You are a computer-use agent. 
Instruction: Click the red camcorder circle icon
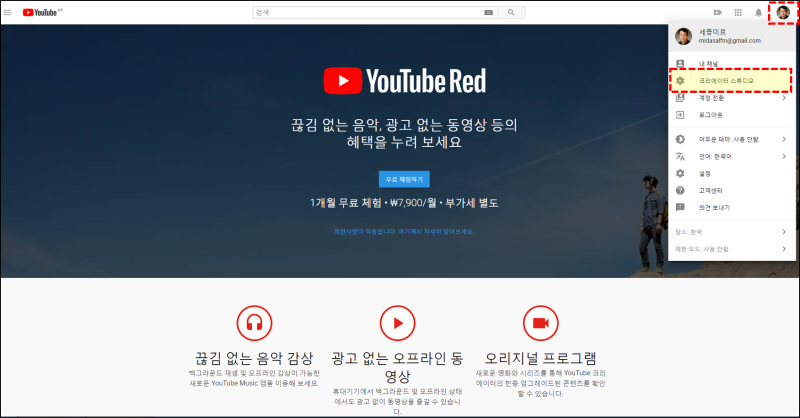tap(540, 323)
